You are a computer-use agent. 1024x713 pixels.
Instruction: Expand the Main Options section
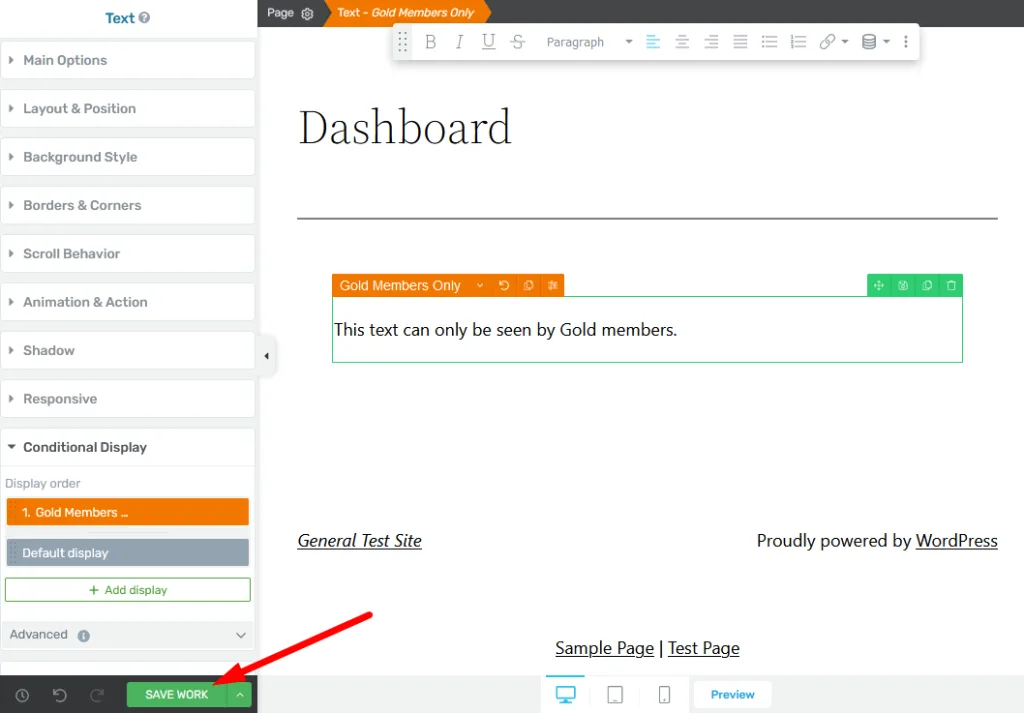click(x=128, y=60)
